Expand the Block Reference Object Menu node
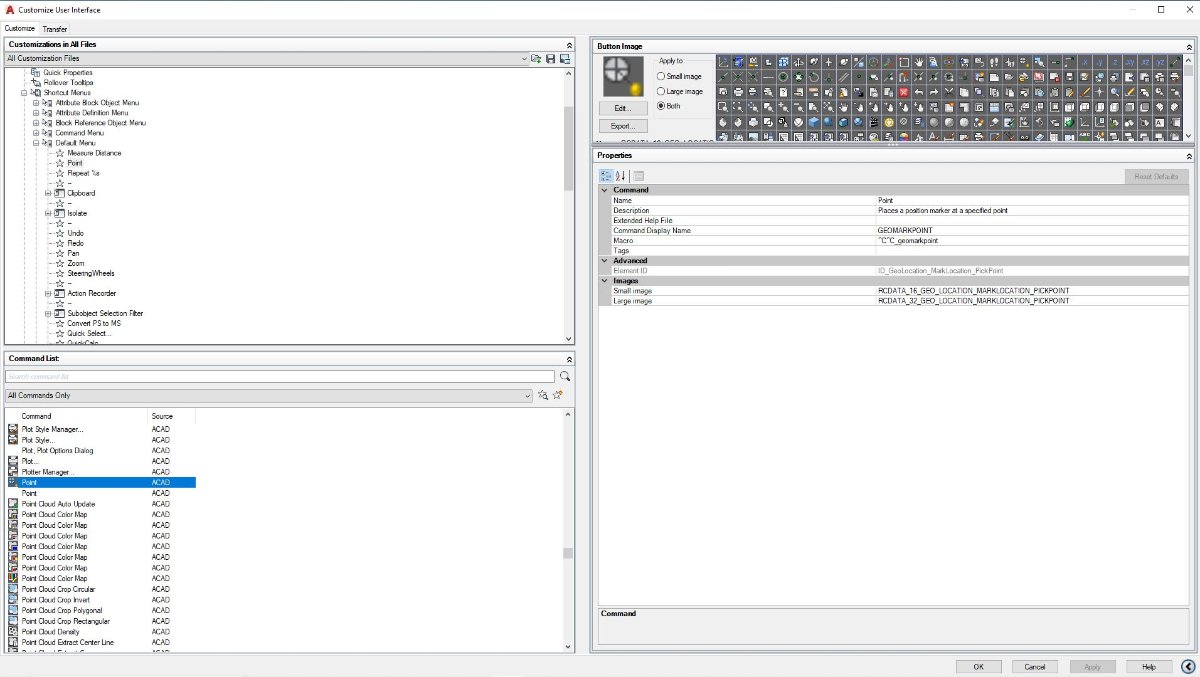 (x=36, y=122)
